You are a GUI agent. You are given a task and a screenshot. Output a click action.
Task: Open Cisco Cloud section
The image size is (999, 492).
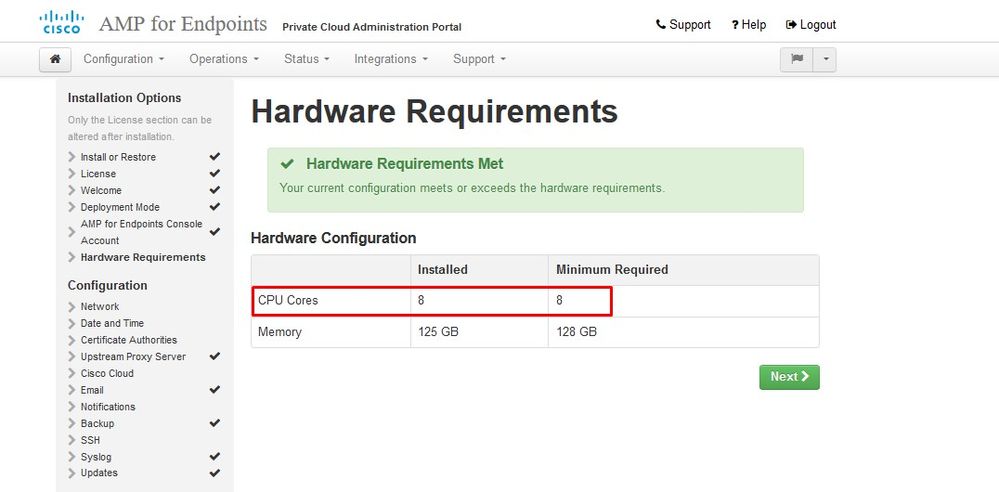click(107, 373)
